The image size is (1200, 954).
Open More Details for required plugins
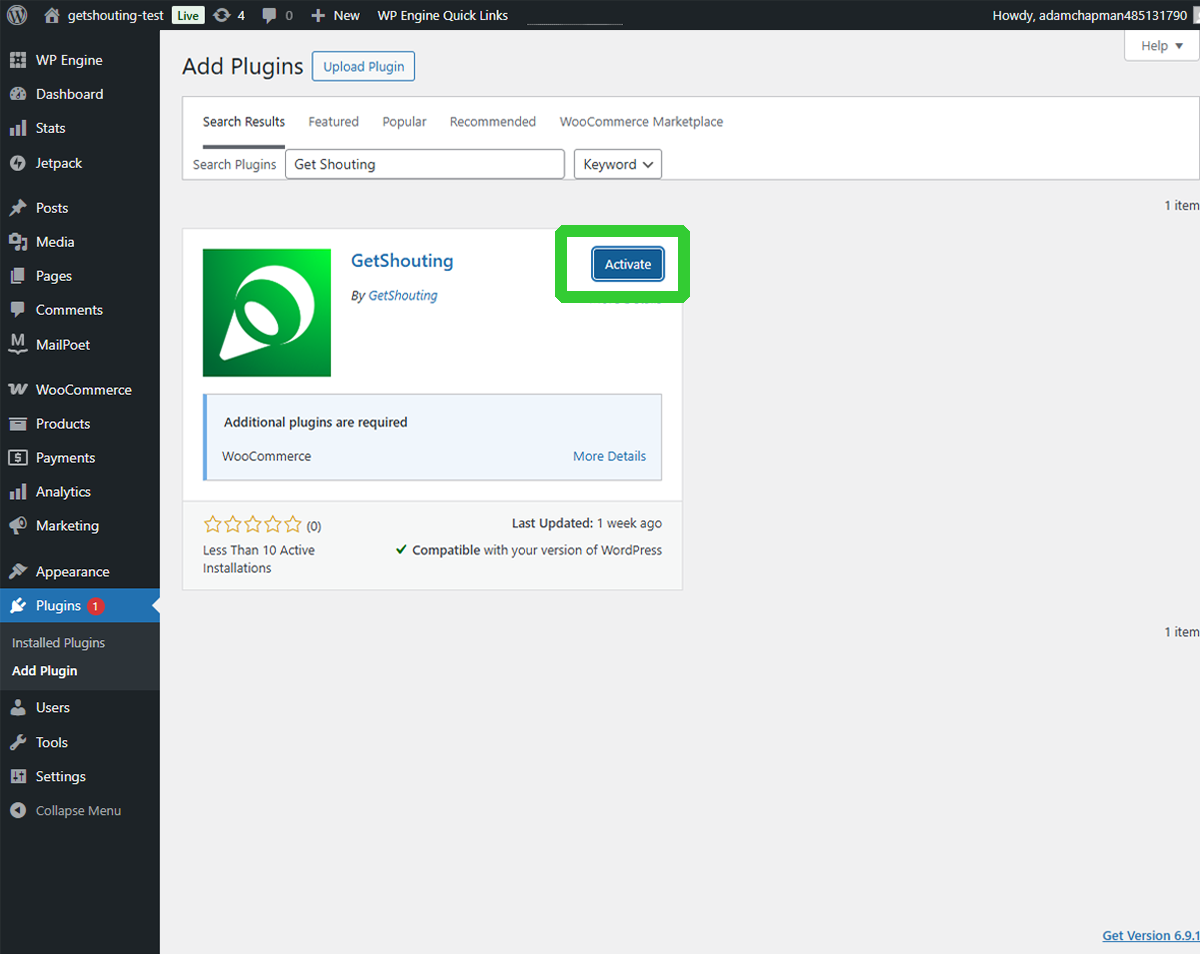609,456
